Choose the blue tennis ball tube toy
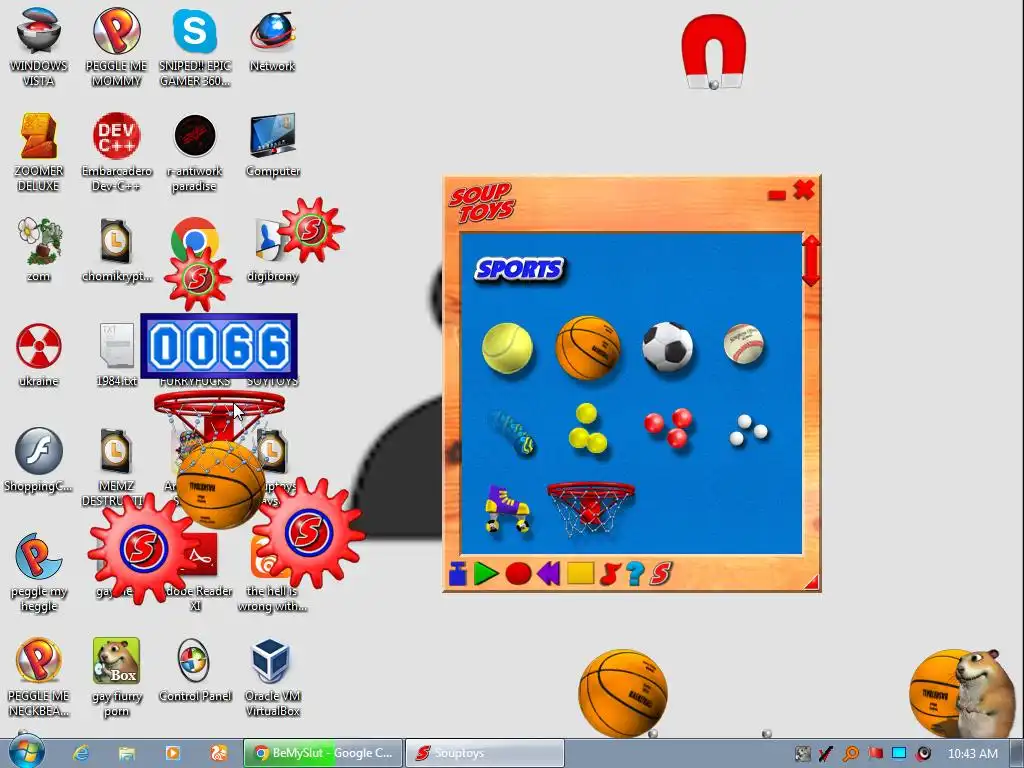Viewport: 1024px width, 768px height. [x=513, y=432]
